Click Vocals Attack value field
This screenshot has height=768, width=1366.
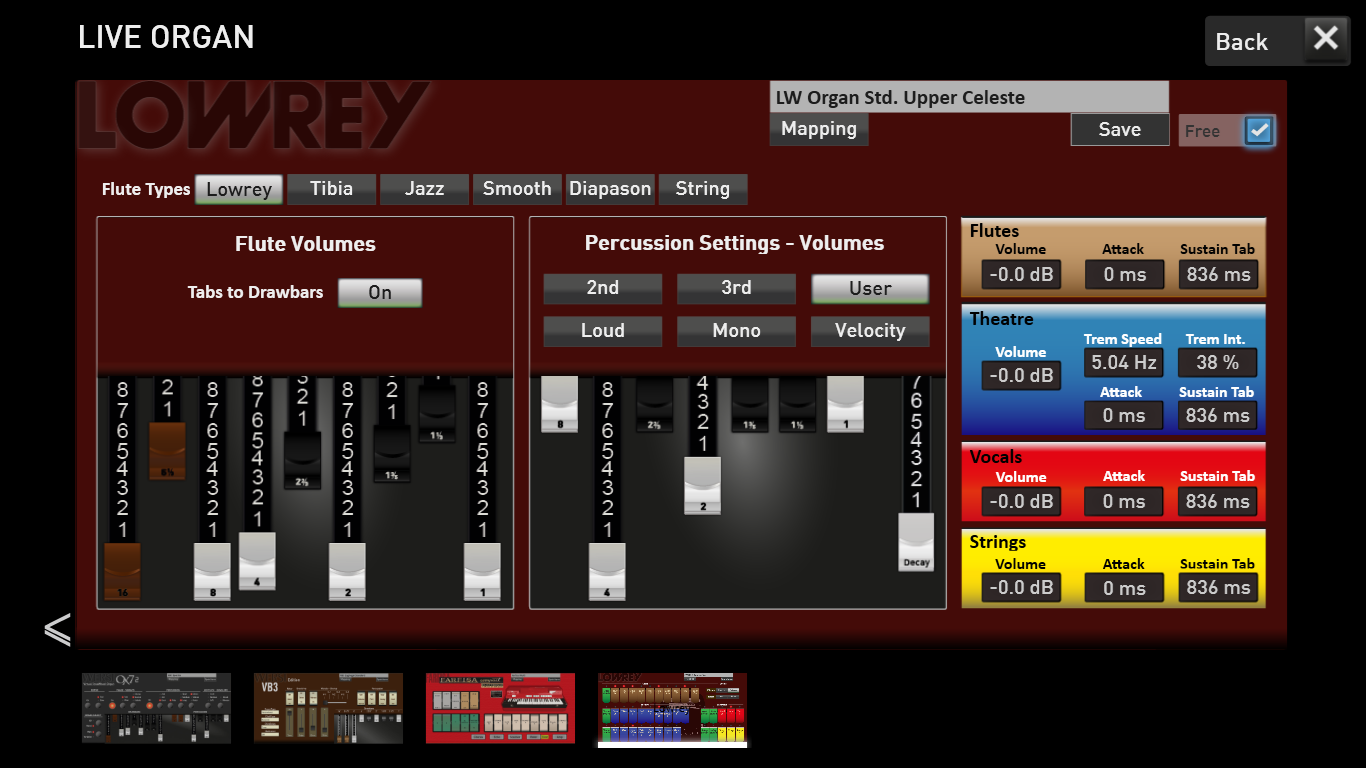[1124, 502]
